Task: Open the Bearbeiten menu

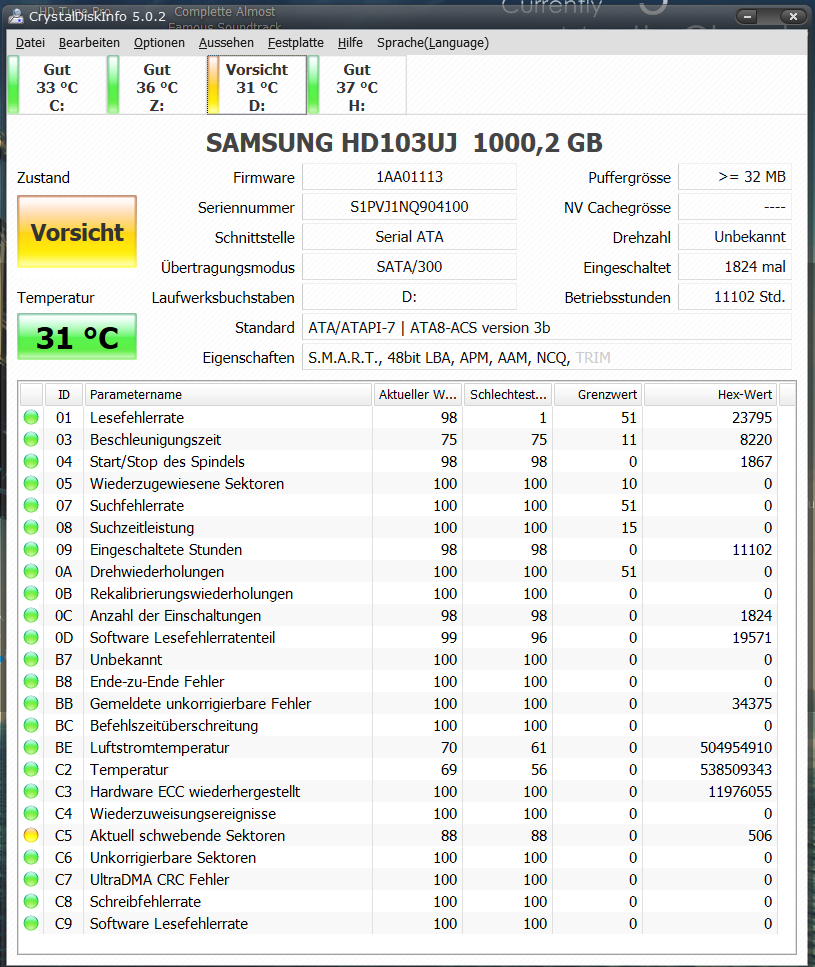Action: pyautogui.click(x=89, y=43)
